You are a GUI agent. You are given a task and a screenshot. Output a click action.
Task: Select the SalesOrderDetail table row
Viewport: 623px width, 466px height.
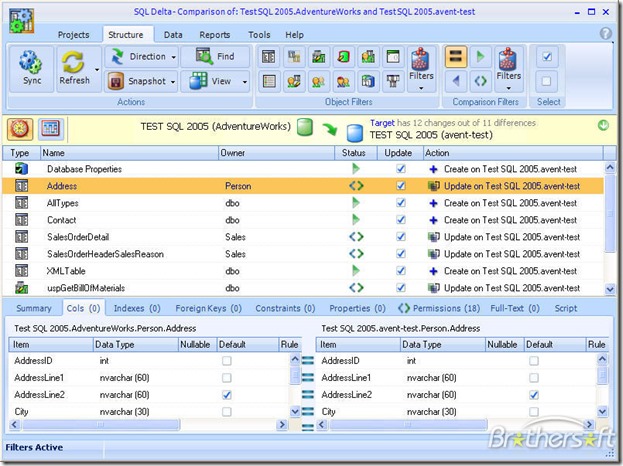[x=303, y=237]
